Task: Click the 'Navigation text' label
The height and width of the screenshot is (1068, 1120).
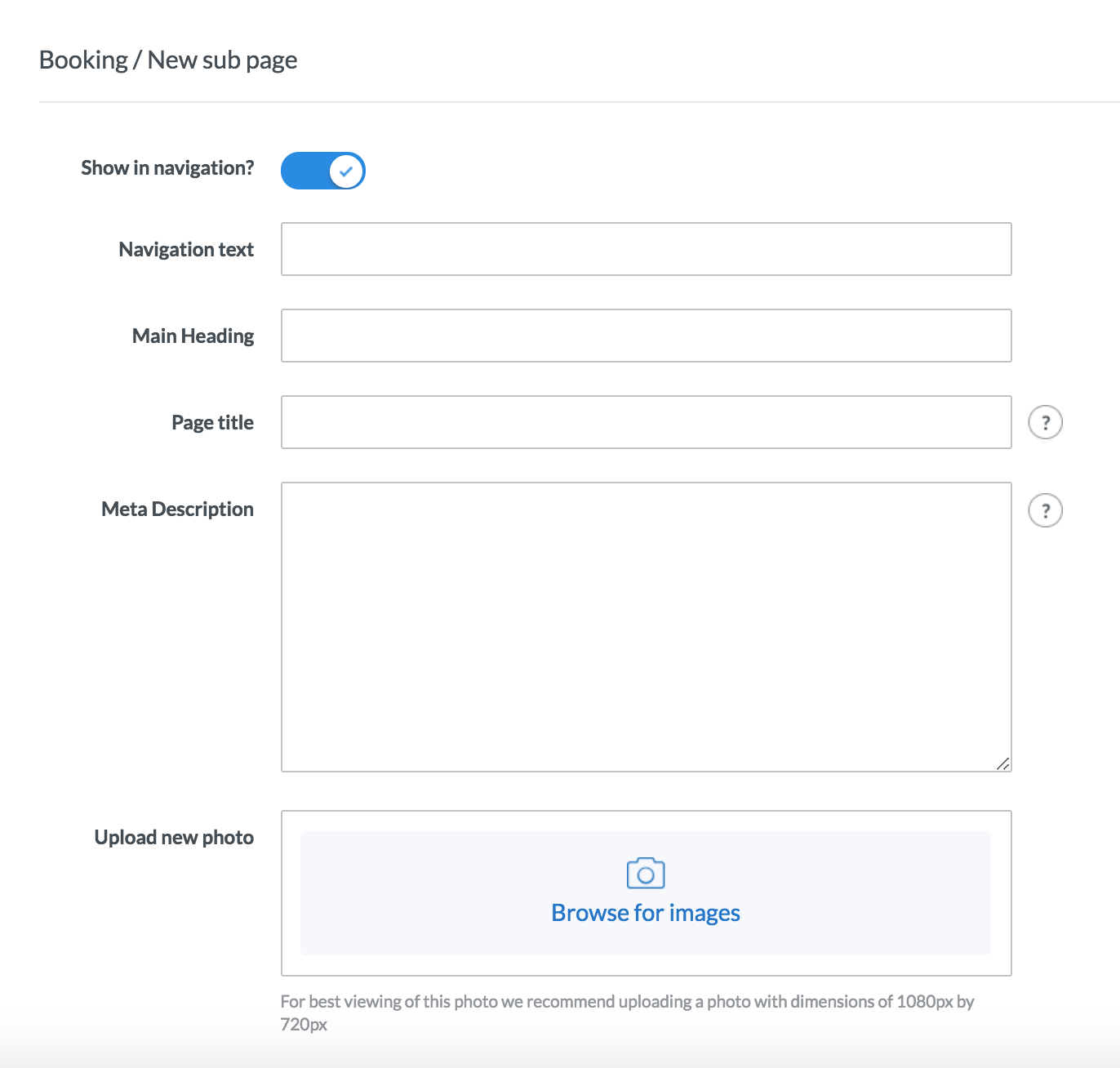Action: [186, 250]
